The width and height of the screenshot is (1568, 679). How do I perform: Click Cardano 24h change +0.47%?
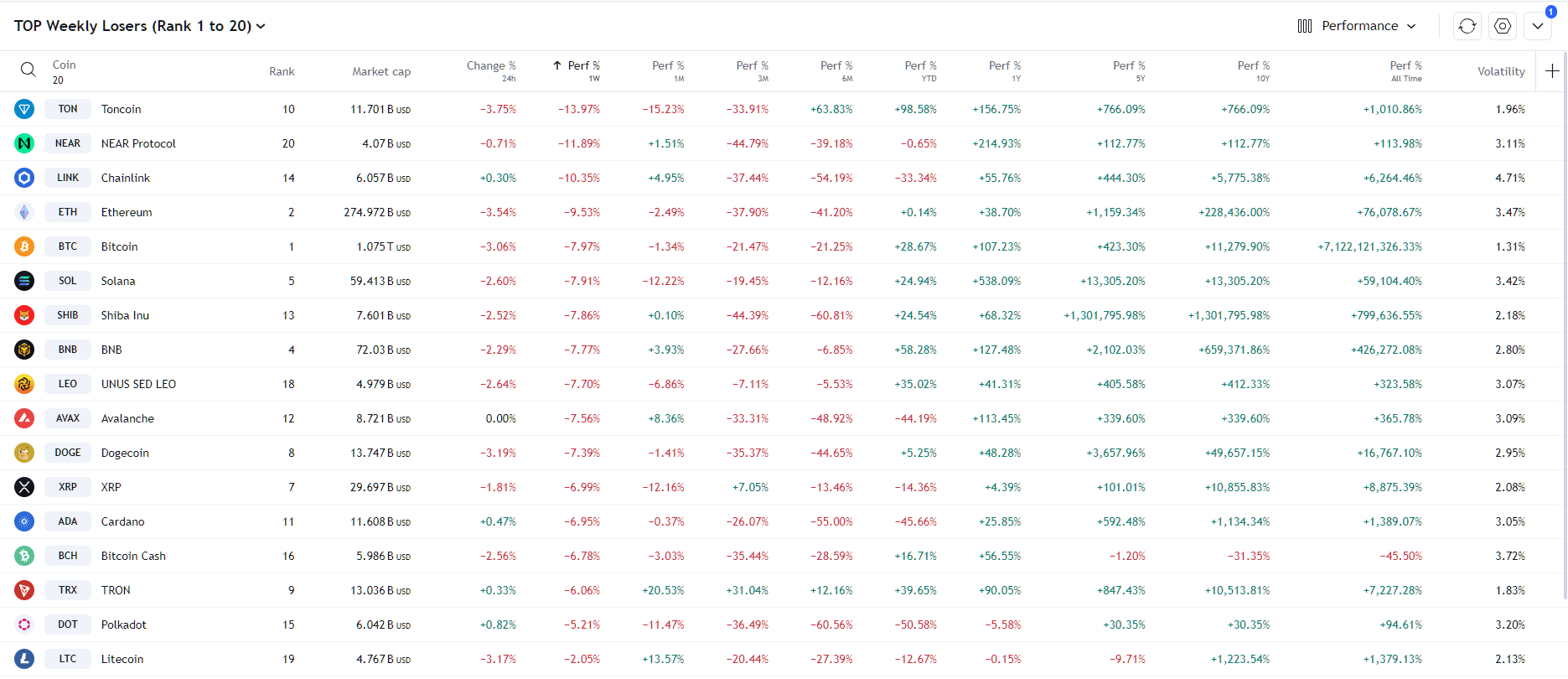tap(498, 521)
